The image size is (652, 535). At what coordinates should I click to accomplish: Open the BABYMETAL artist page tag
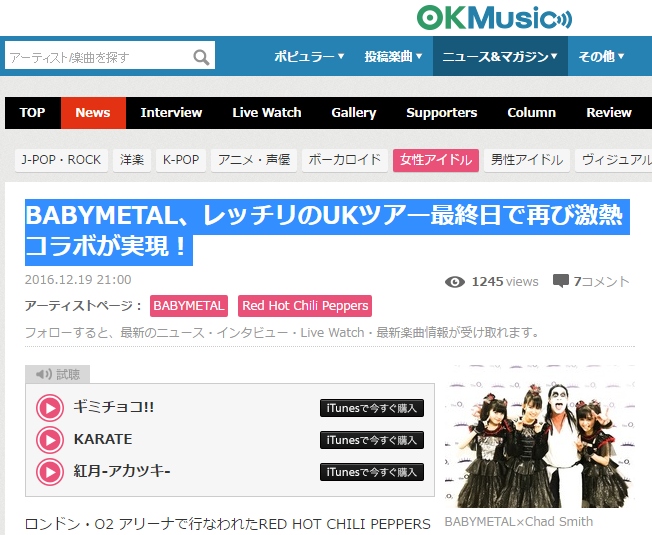pos(189,306)
